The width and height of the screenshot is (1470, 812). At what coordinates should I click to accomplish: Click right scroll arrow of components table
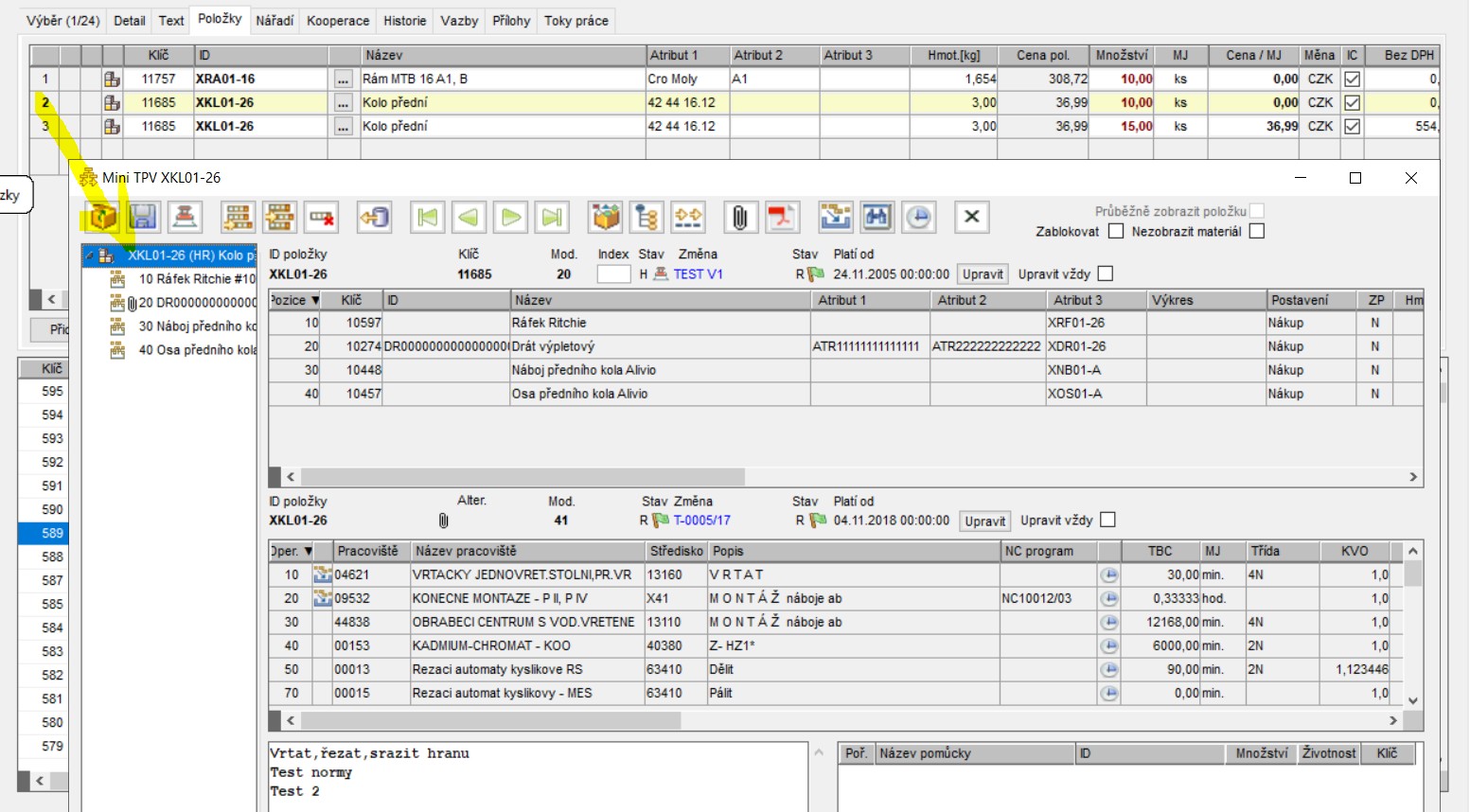1413,477
